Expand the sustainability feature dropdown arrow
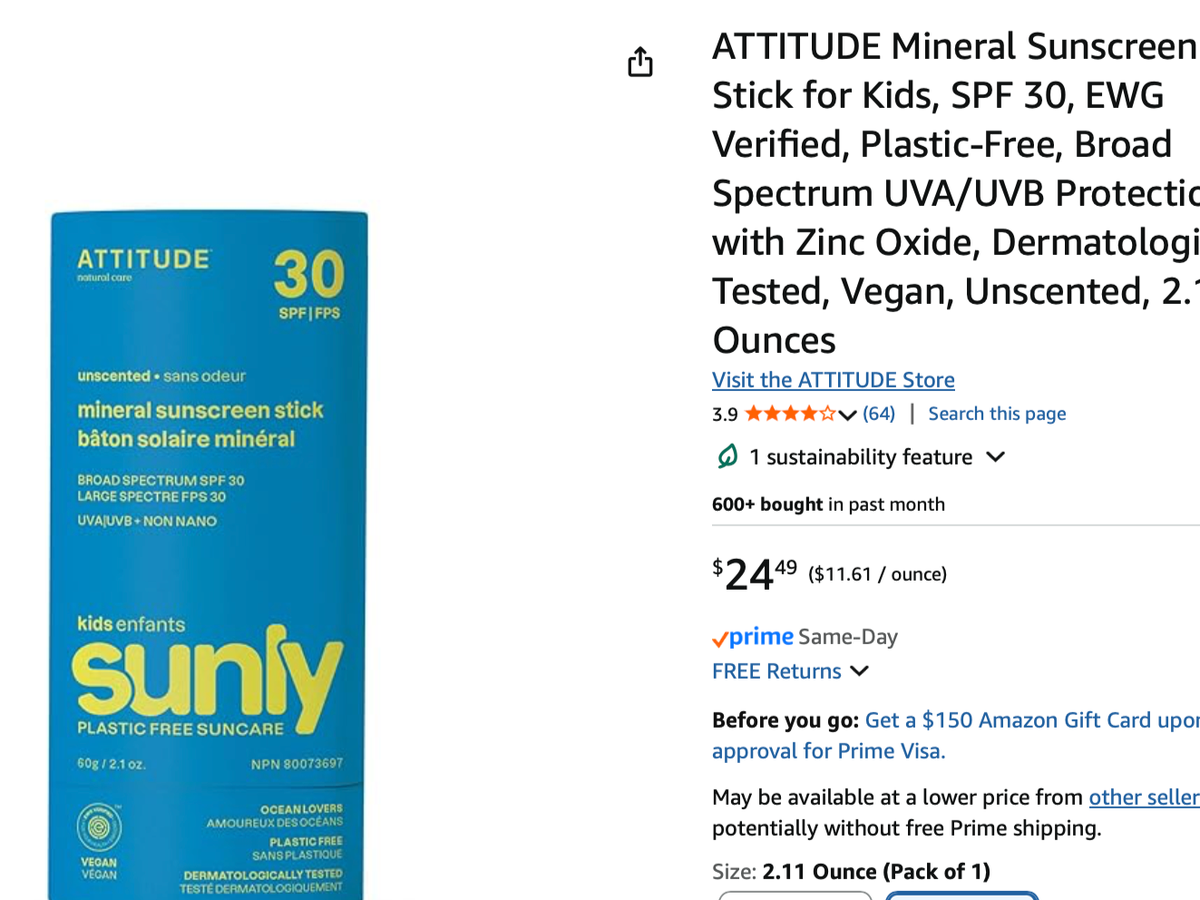This screenshot has width=1200, height=900. [995, 457]
